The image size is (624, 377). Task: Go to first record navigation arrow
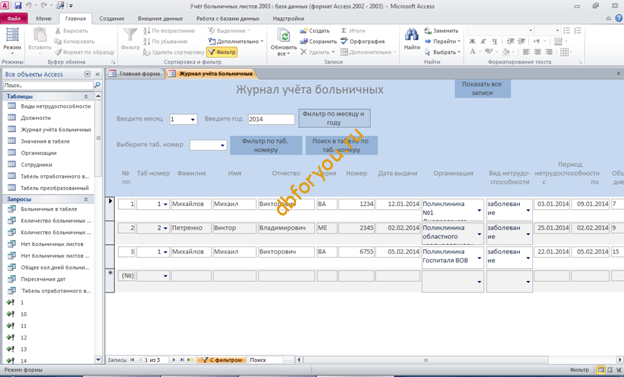pos(132,360)
